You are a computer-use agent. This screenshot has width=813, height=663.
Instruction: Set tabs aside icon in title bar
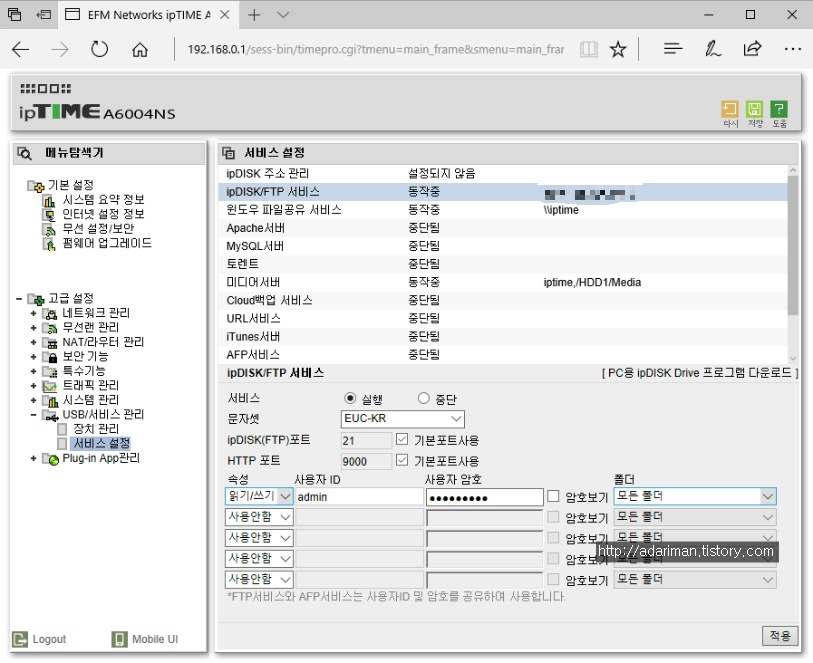tap(44, 15)
